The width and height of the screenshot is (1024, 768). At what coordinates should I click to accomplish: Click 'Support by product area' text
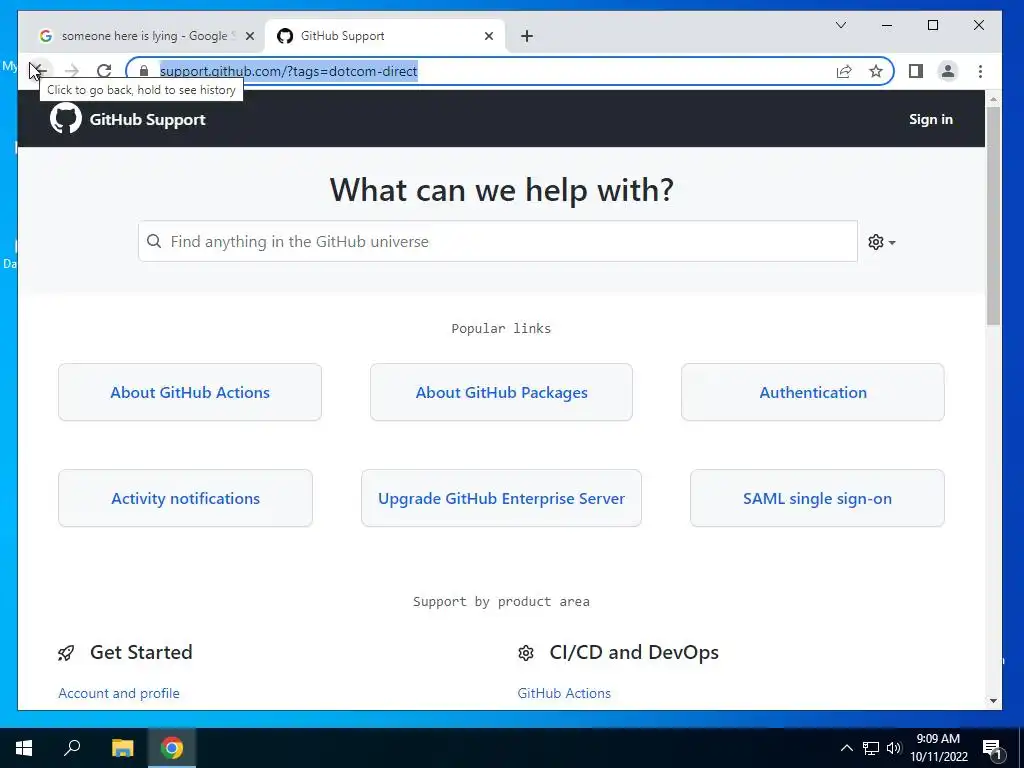(501, 601)
